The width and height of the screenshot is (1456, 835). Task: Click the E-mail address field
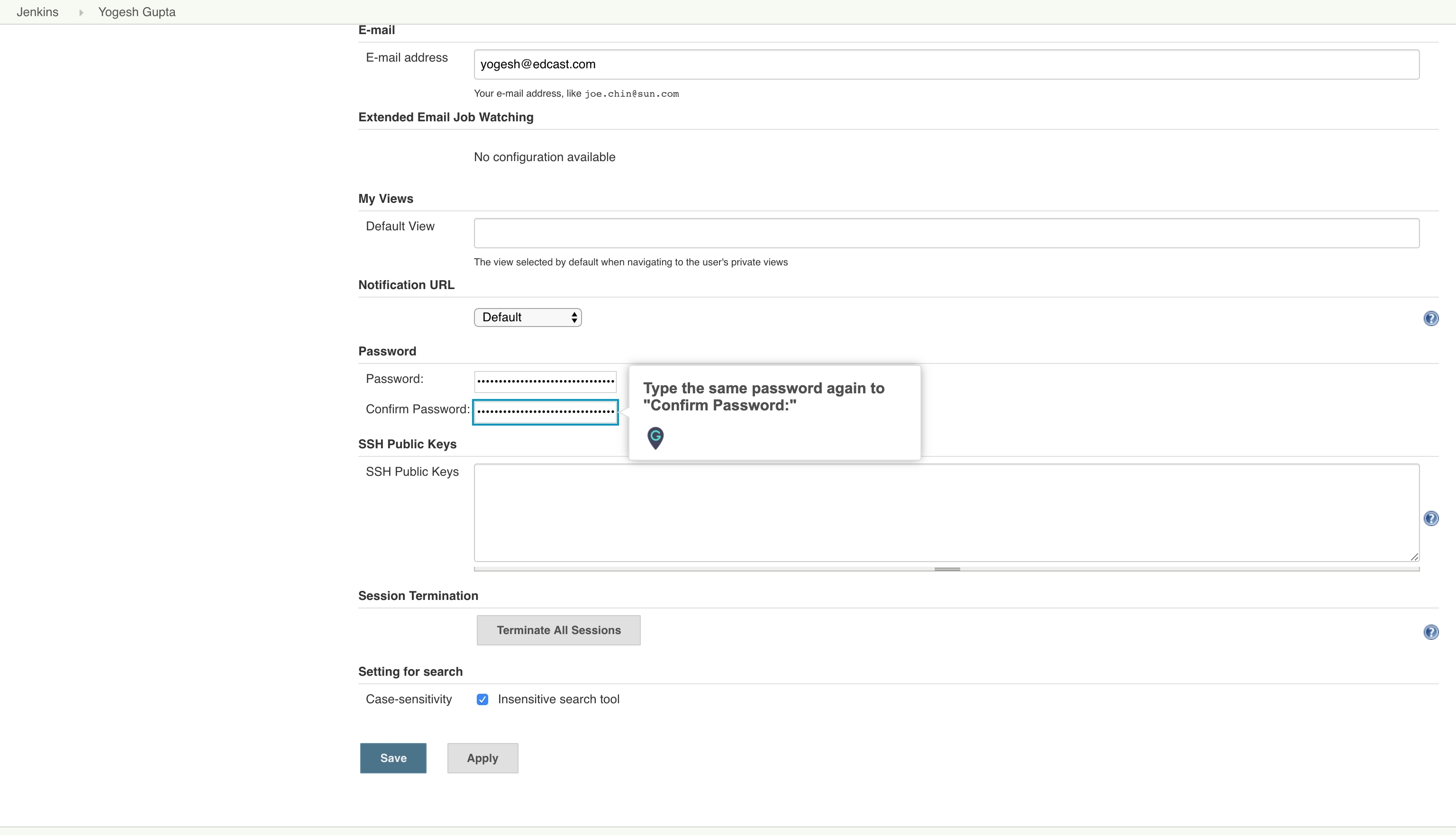click(860, 64)
